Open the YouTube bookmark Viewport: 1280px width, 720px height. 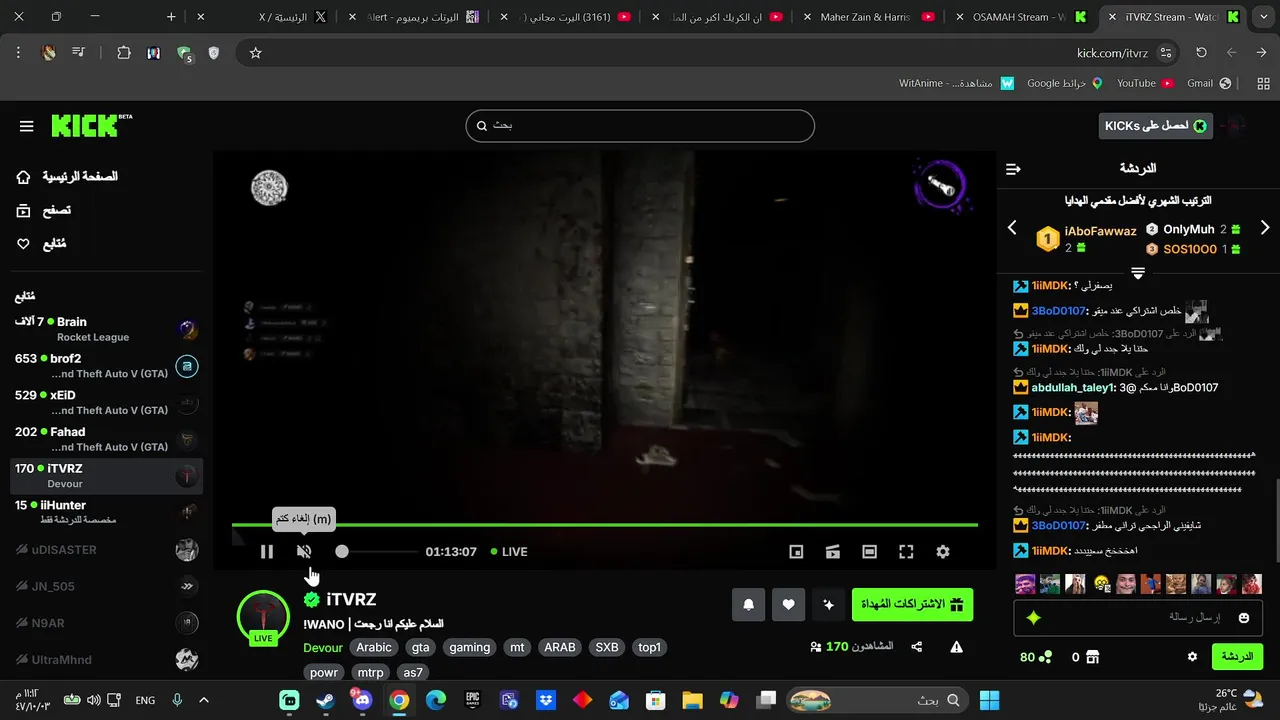1145,83
